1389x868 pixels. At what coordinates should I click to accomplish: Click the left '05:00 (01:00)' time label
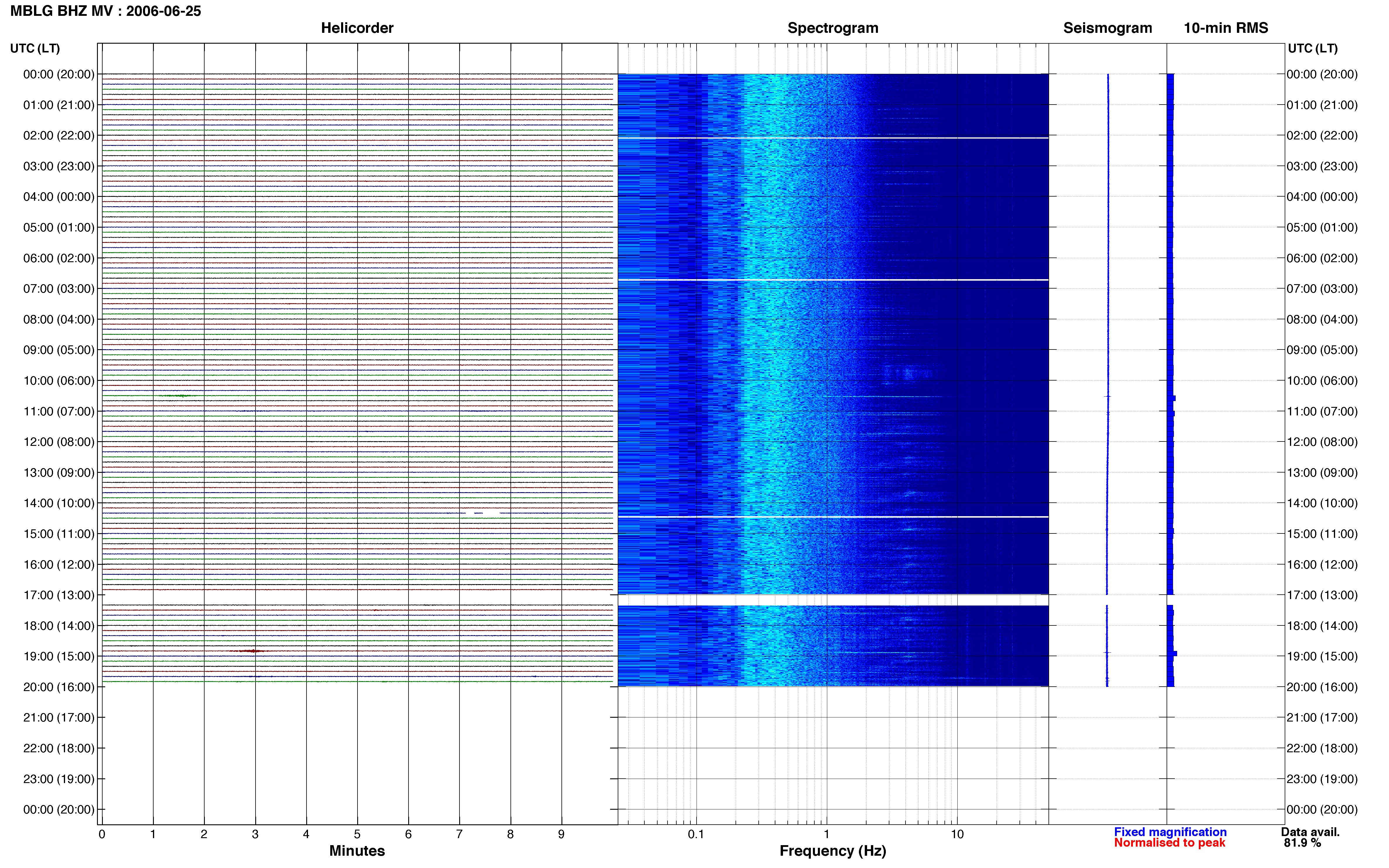[x=59, y=227]
